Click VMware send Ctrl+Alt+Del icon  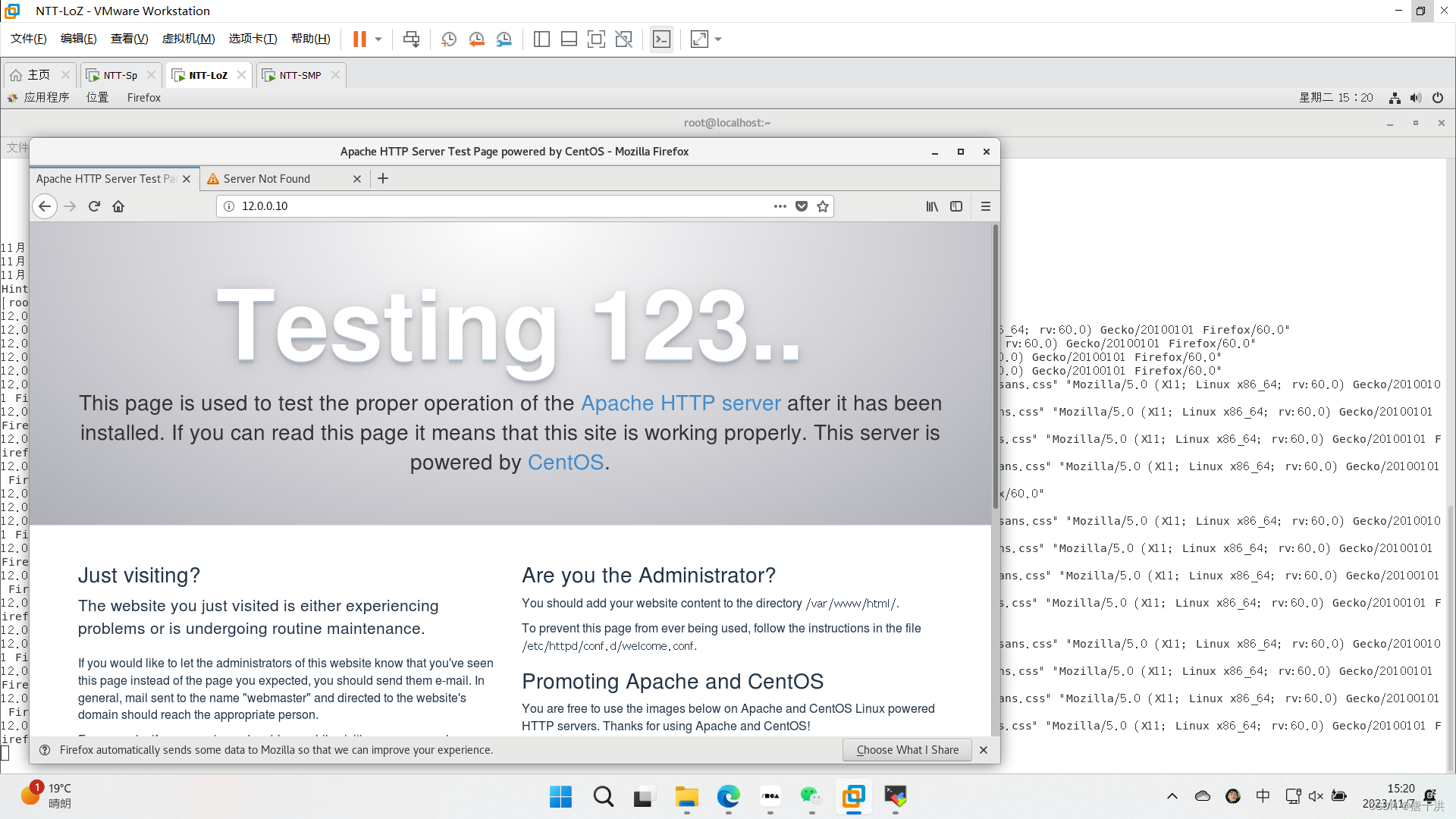coord(411,39)
